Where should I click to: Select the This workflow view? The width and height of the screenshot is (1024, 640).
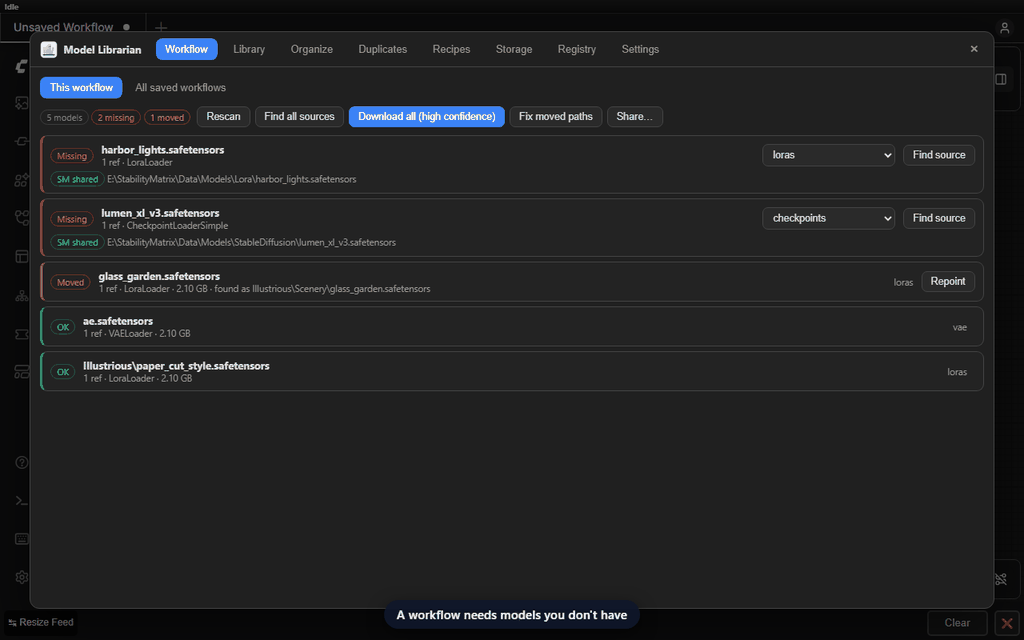pyautogui.click(x=81, y=88)
